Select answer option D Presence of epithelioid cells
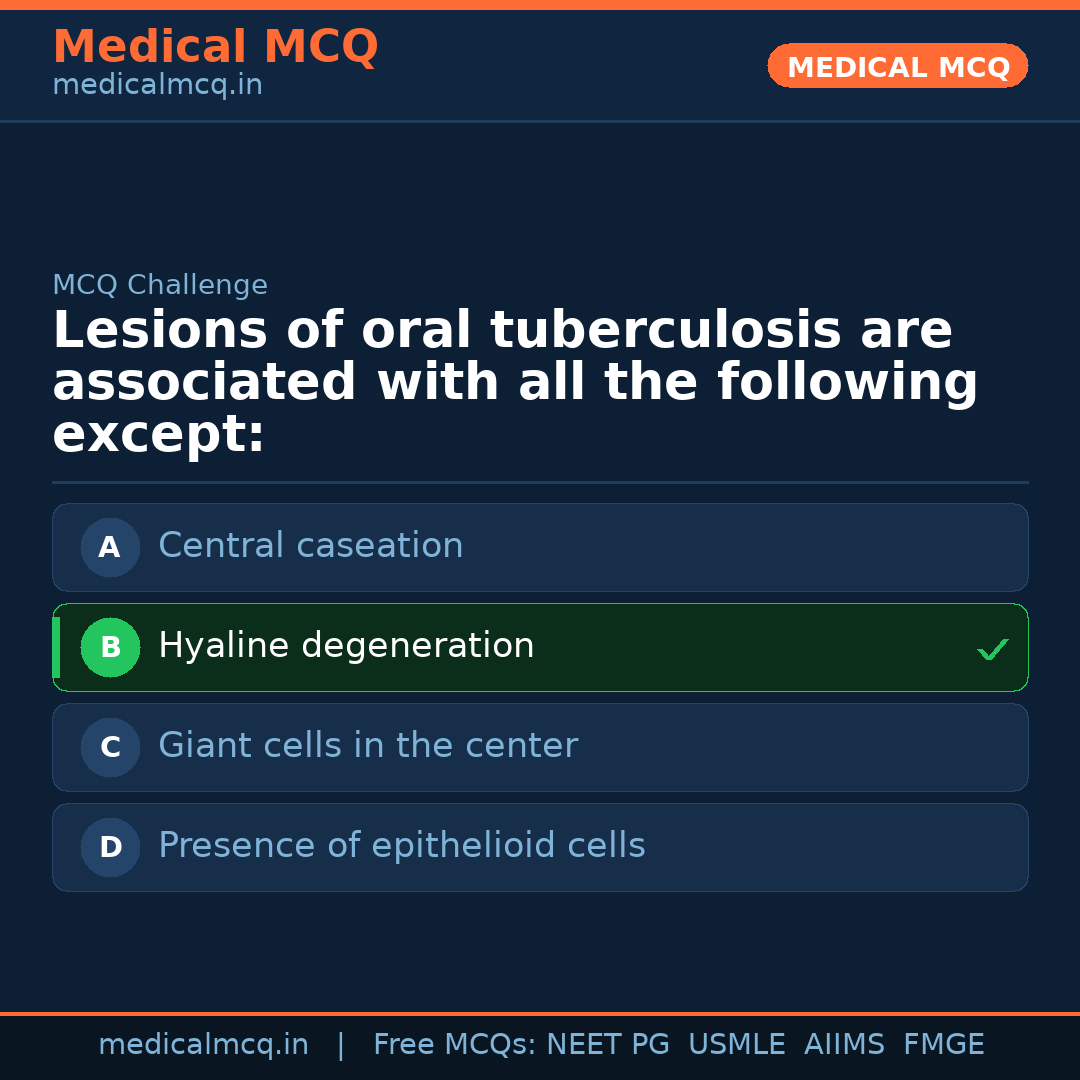Screen dimensions: 1080x1080 540,847
